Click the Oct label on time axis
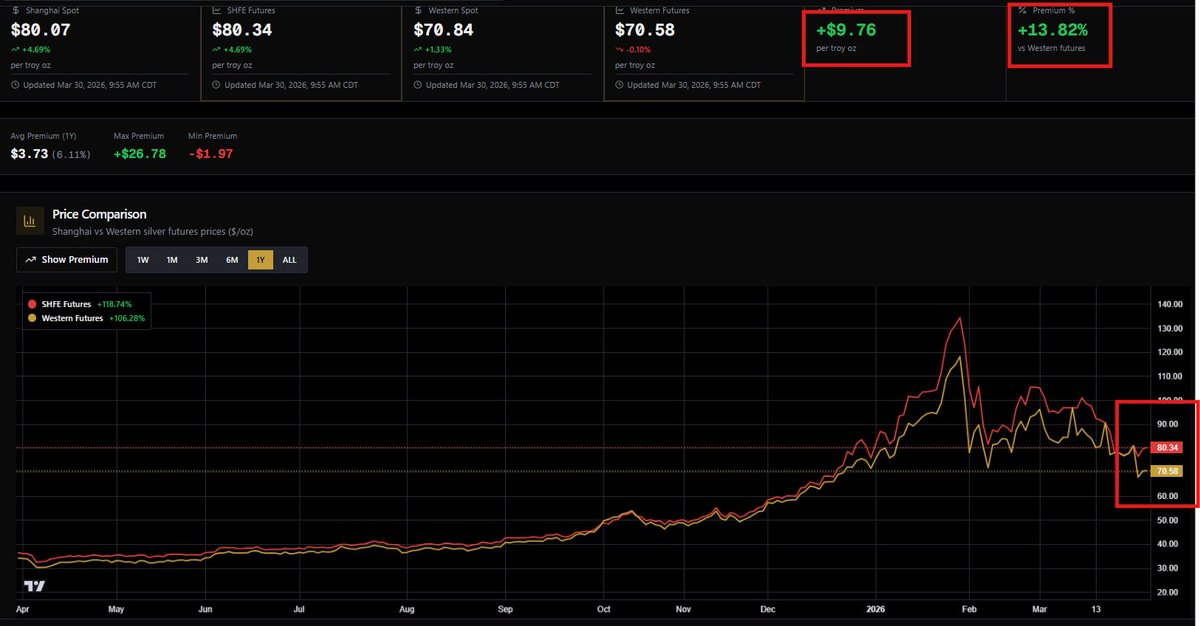 603,608
